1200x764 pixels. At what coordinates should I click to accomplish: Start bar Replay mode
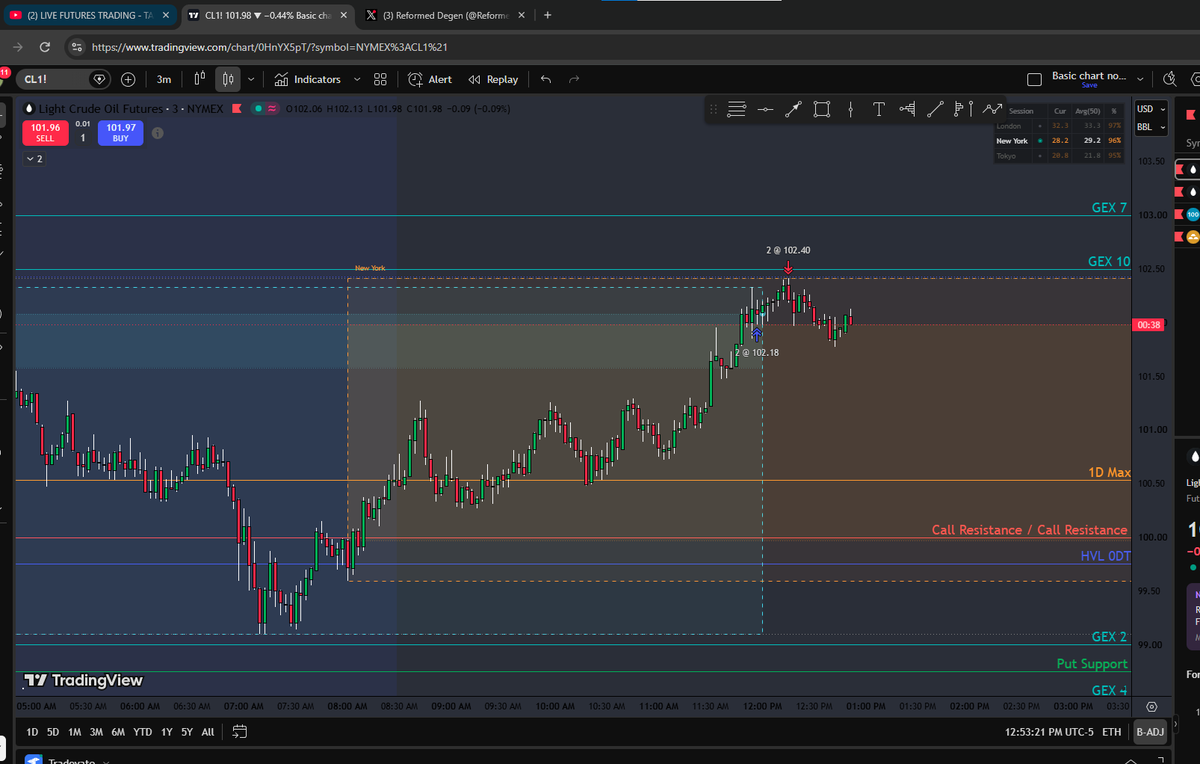click(493, 79)
